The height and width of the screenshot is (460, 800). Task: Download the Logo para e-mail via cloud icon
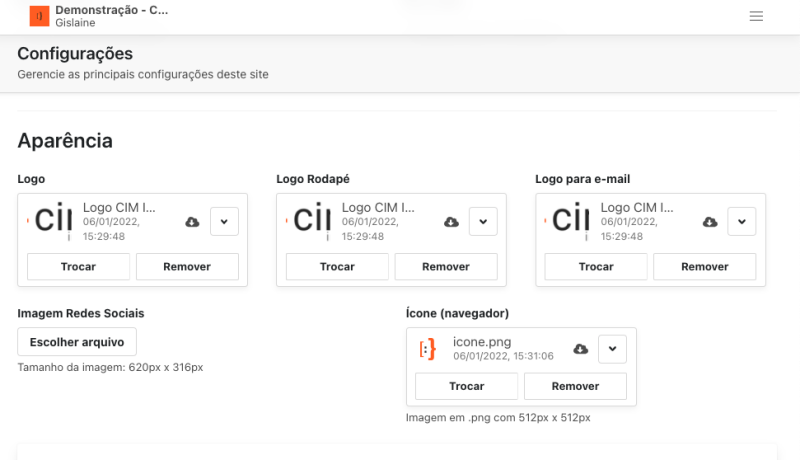(x=710, y=221)
